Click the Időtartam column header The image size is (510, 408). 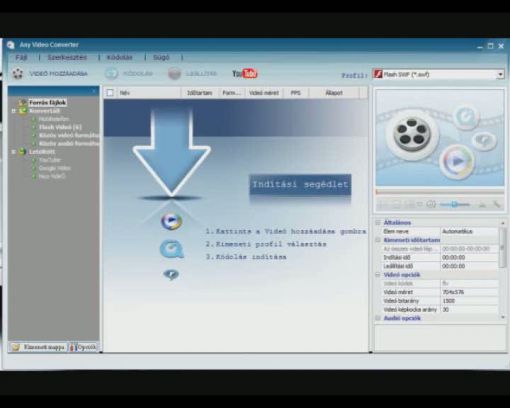tap(200, 93)
